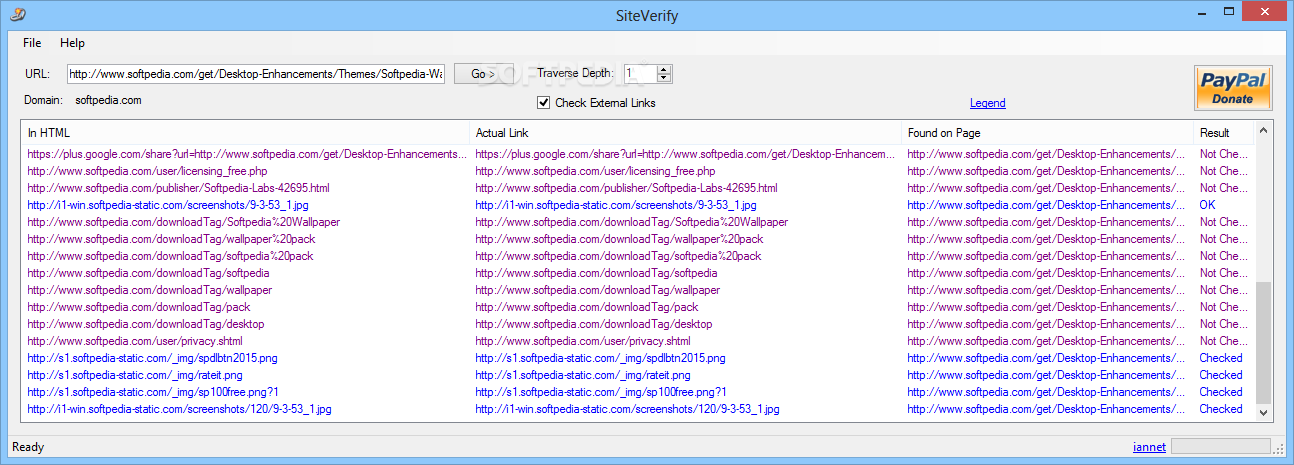Sort by the Found on Page column header

click(x=1047, y=132)
